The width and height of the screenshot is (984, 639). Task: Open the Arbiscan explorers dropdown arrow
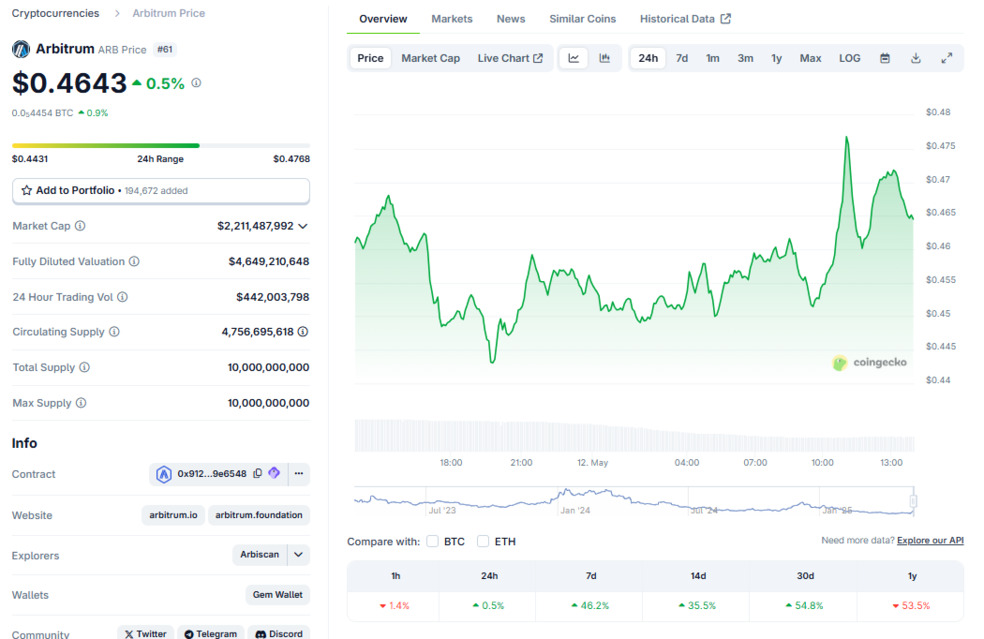(x=298, y=554)
